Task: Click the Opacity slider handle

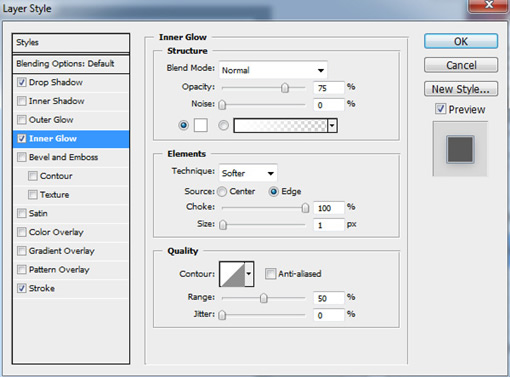Action: click(x=285, y=88)
